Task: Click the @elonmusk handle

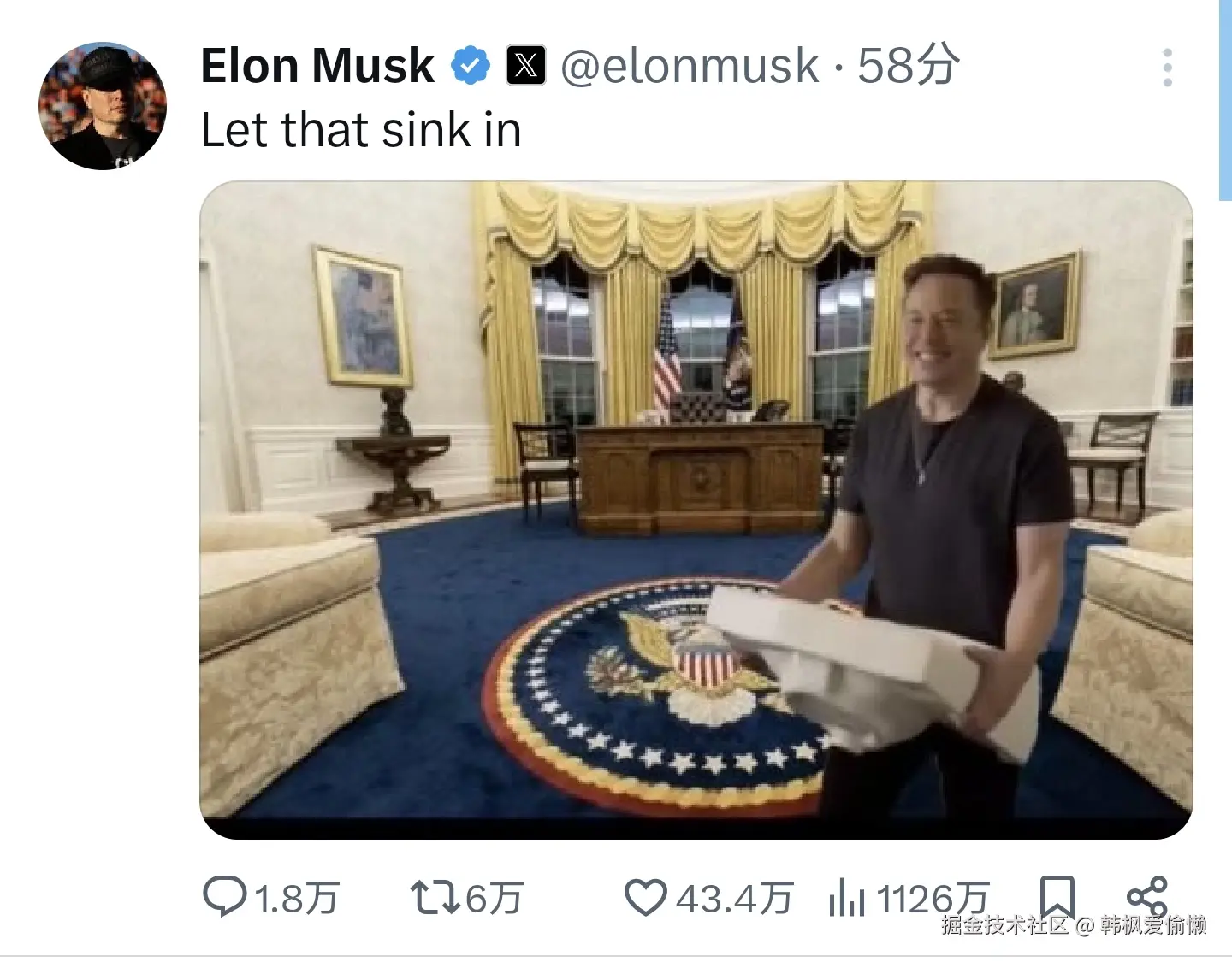Action: 690,66
